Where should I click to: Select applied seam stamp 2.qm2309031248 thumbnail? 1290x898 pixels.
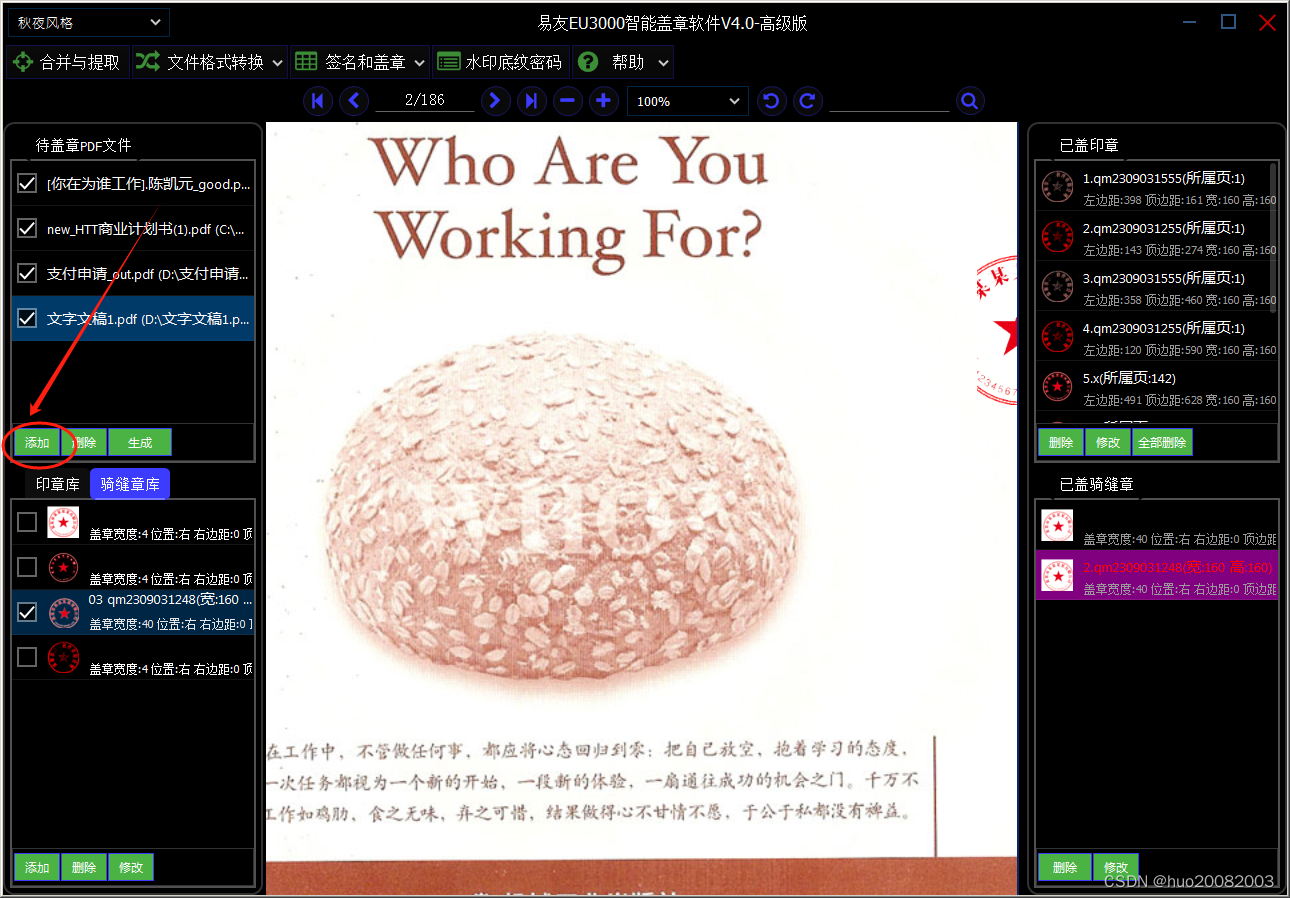point(1057,575)
